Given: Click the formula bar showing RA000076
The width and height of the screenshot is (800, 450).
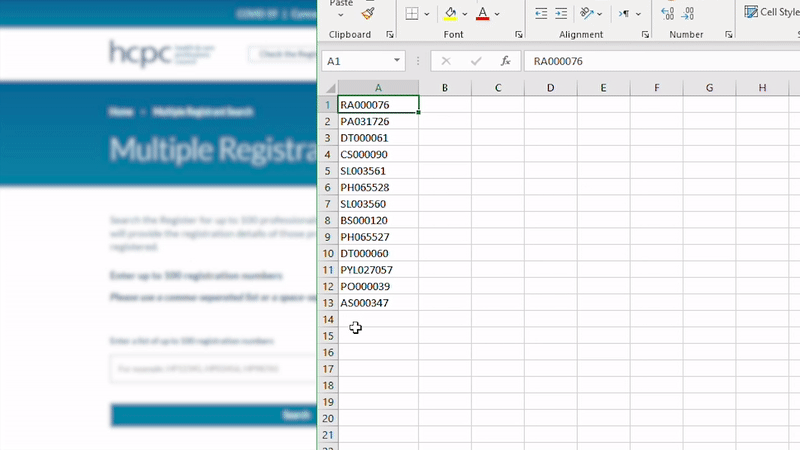Looking at the screenshot, I should tap(662, 61).
